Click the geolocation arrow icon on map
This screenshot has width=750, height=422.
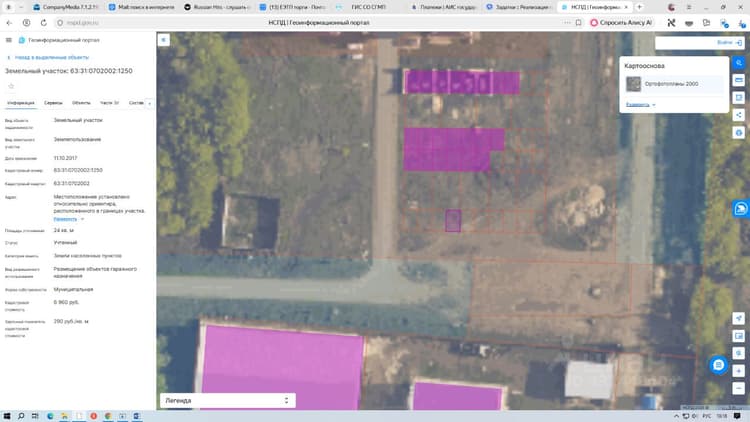coord(739,318)
